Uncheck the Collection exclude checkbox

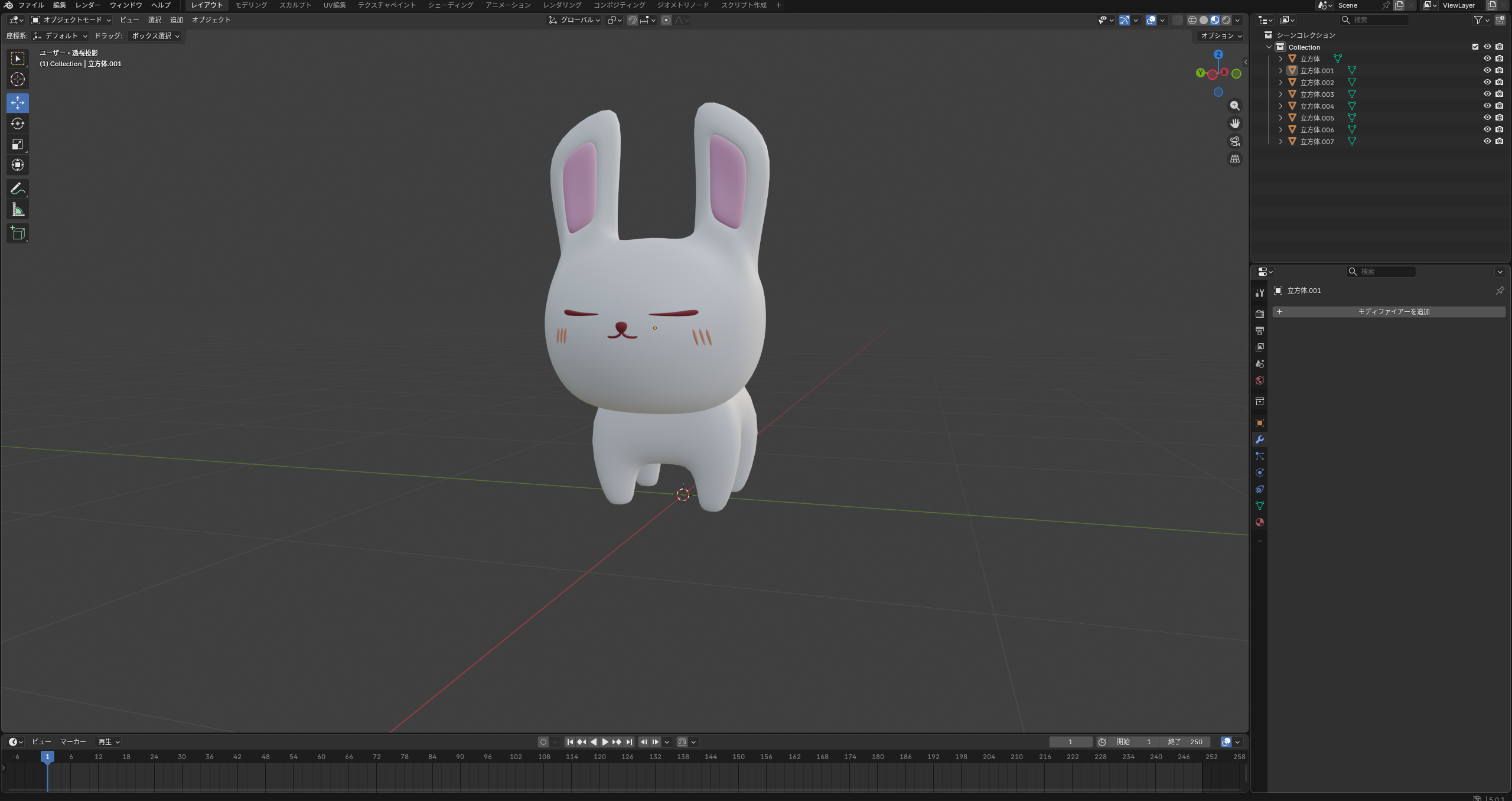coord(1475,47)
